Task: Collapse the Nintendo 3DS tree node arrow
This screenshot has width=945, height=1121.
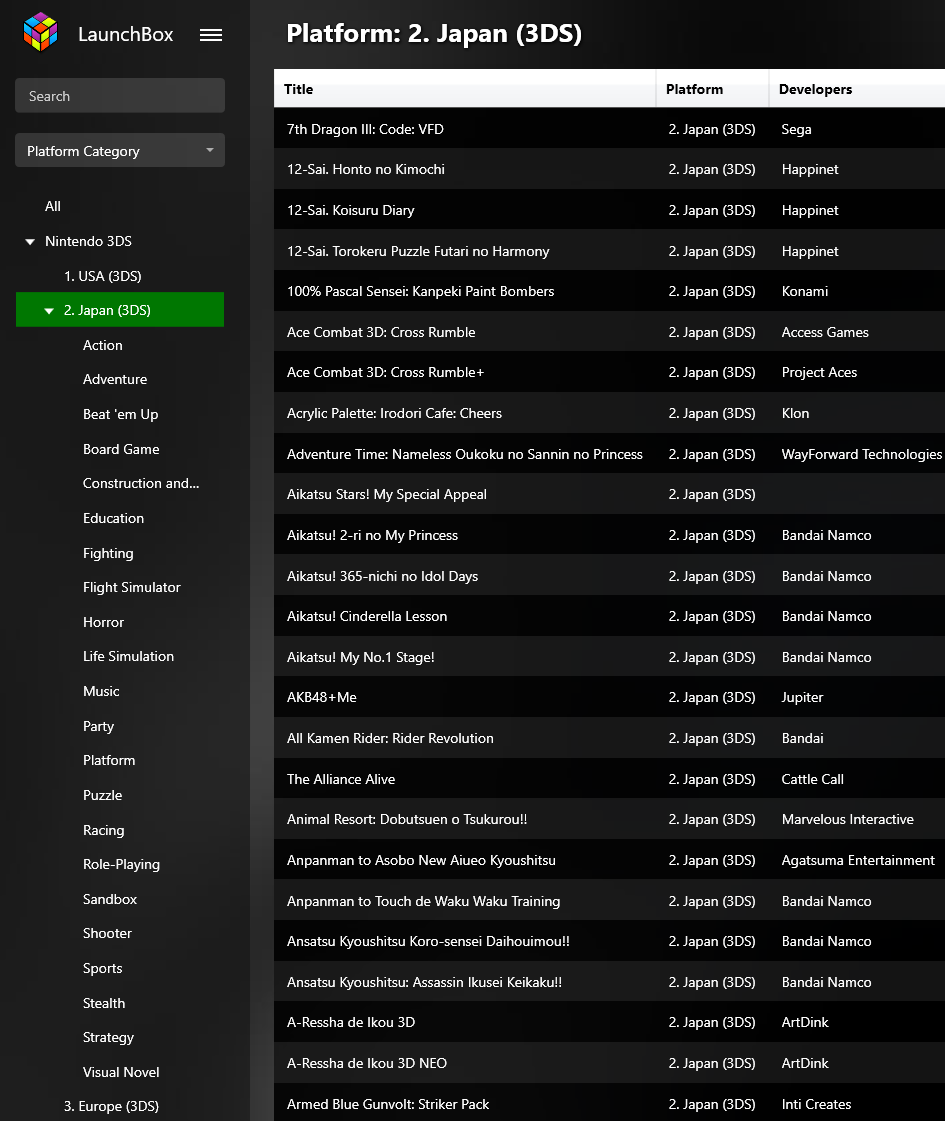Action: 30,242
